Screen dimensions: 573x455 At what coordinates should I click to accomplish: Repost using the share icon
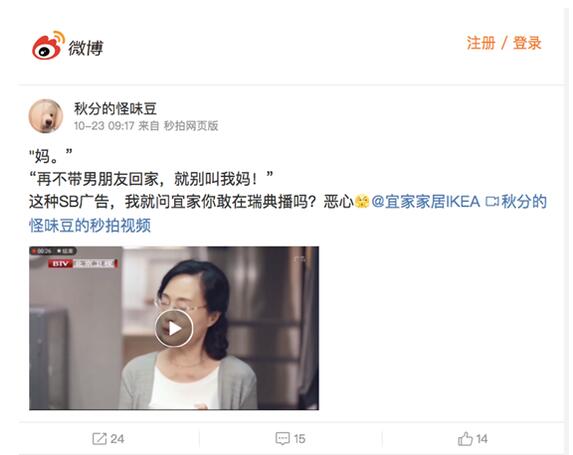(x=99, y=439)
